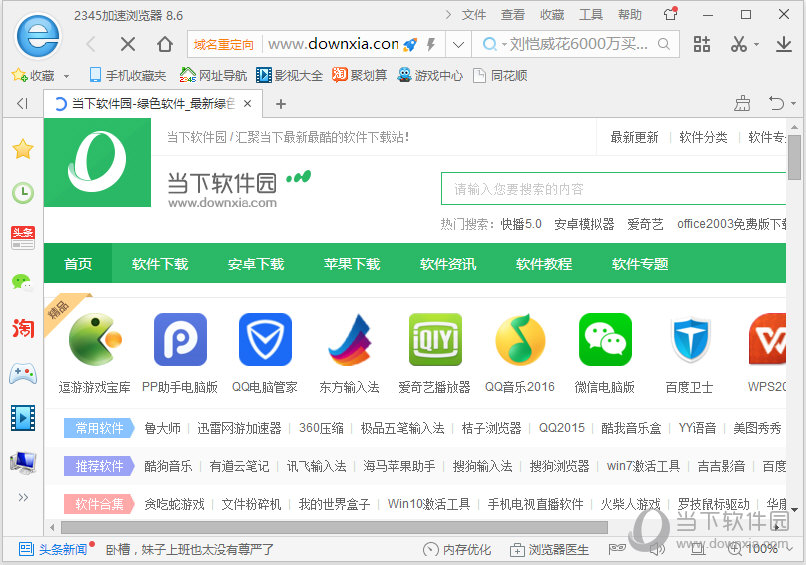Image resolution: width=806 pixels, height=565 pixels.
Task: Open sidebar history clock icon
Action: (x=23, y=193)
